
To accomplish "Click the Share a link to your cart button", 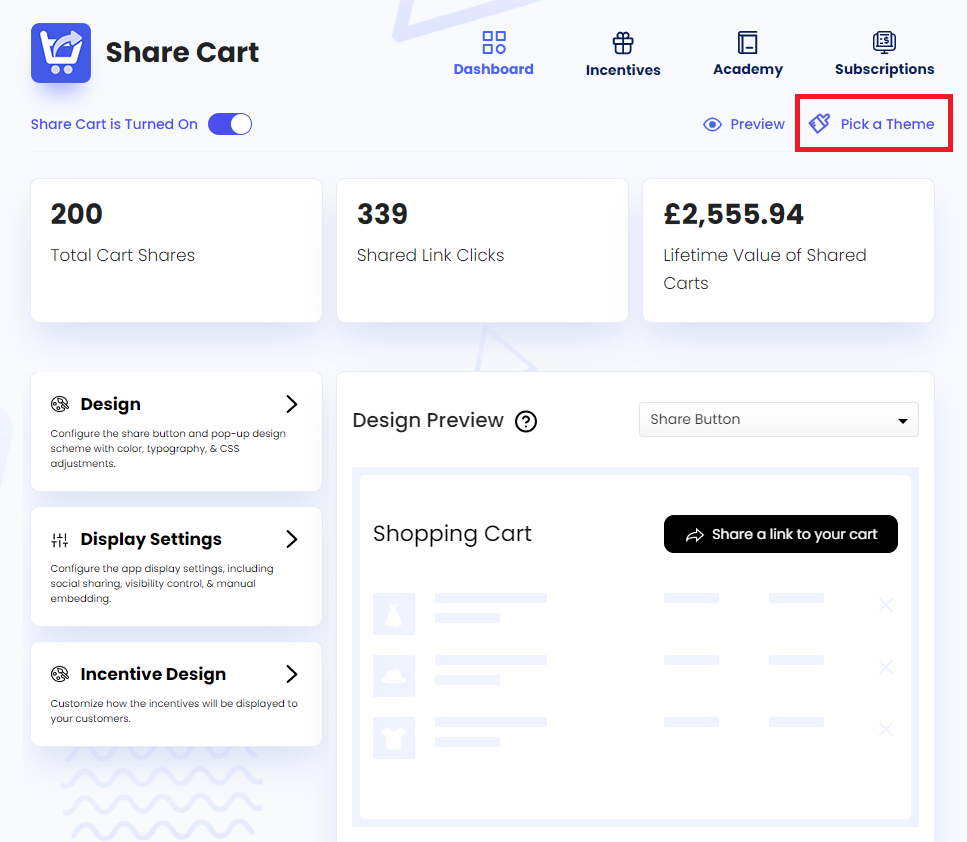I will click(780, 534).
